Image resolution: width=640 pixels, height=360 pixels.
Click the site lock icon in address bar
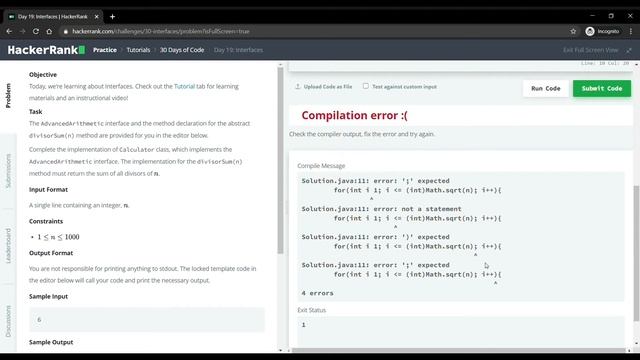pos(65,31)
